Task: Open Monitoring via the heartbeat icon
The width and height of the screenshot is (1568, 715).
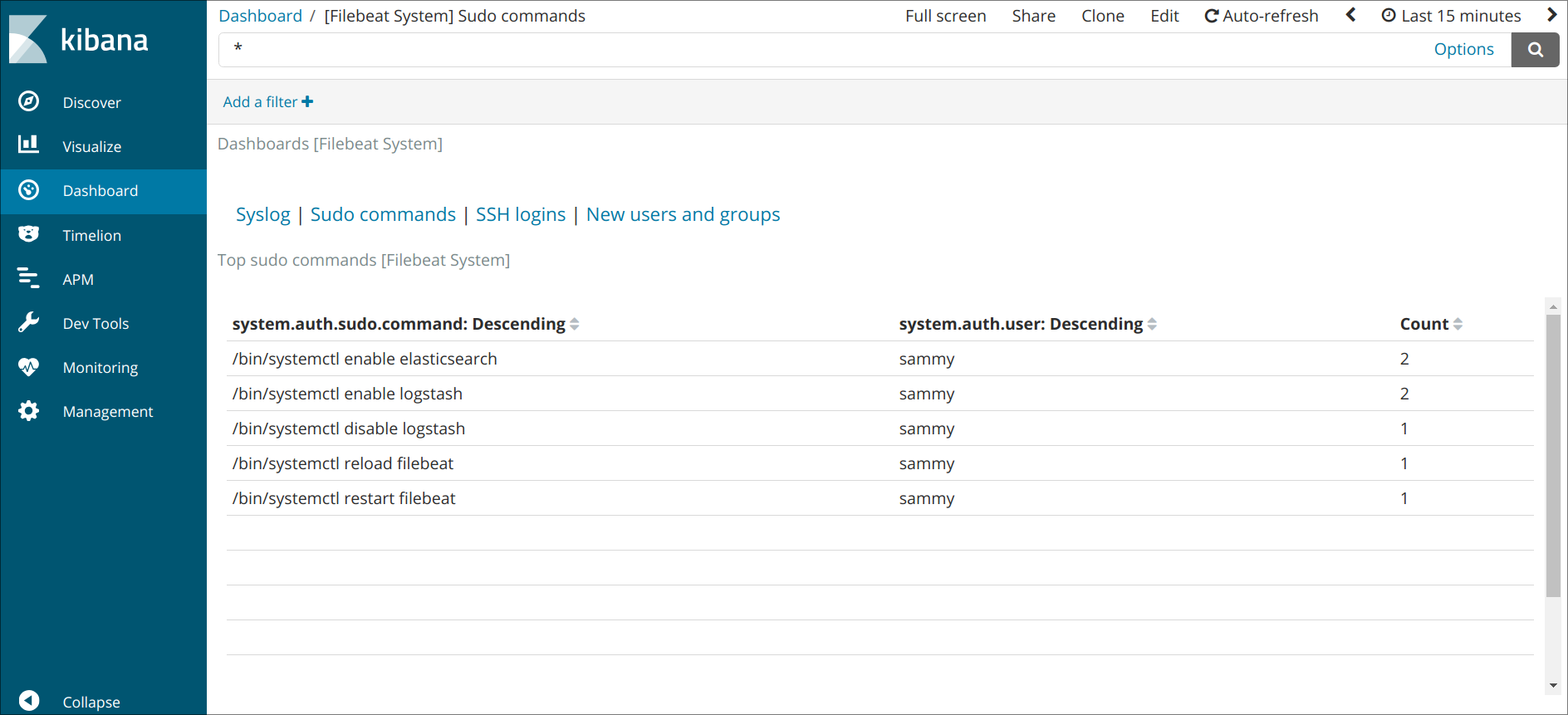Action: click(x=28, y=366)
